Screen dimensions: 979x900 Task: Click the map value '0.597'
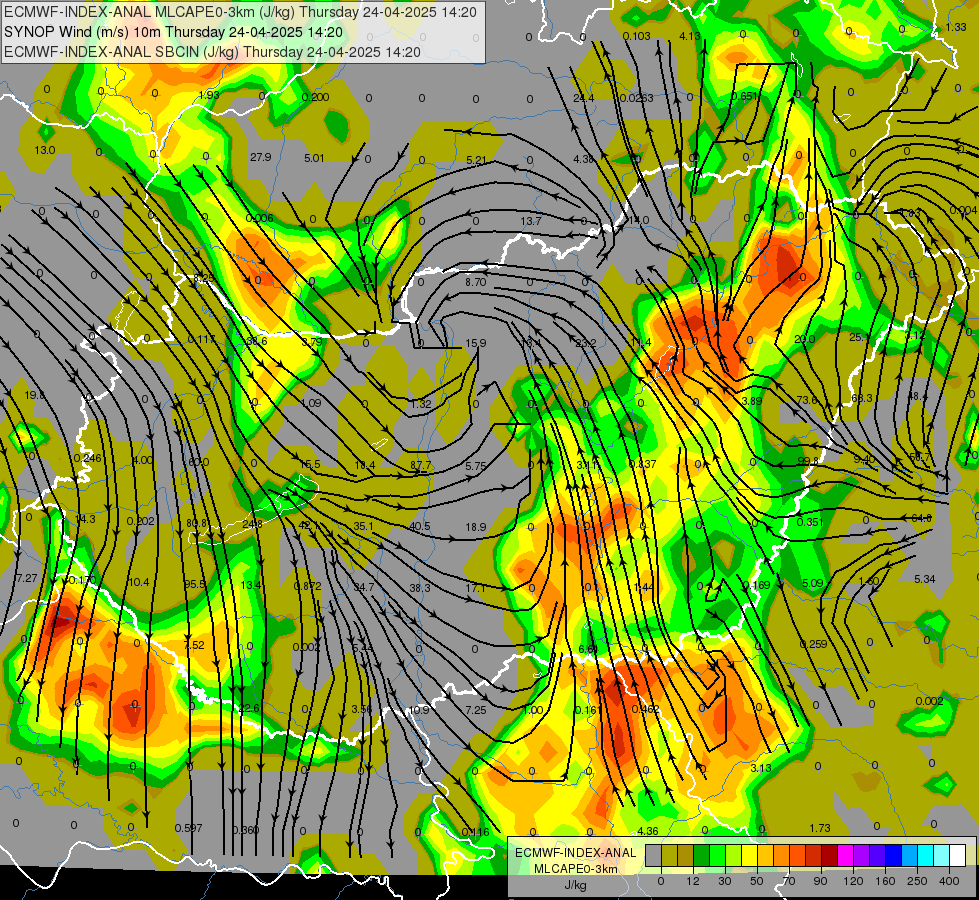click(x=189, y=828)
